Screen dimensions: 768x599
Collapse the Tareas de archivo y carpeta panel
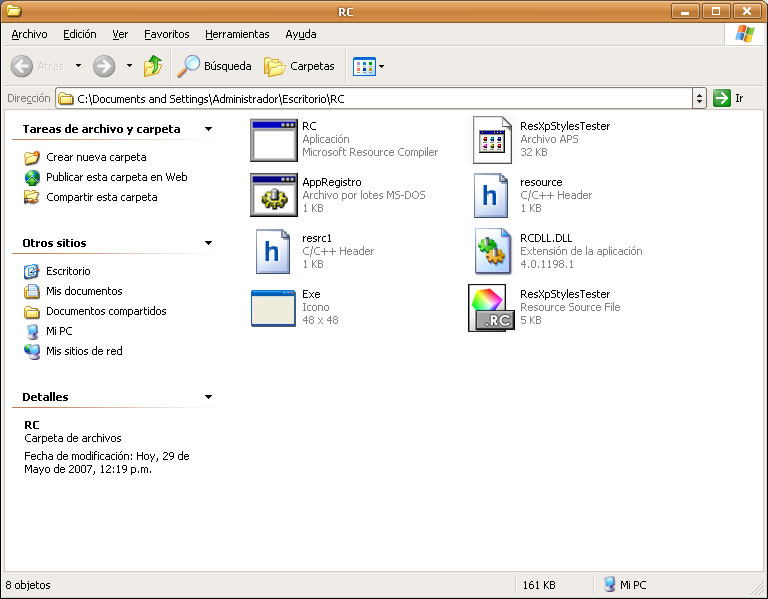pos(208,129)
